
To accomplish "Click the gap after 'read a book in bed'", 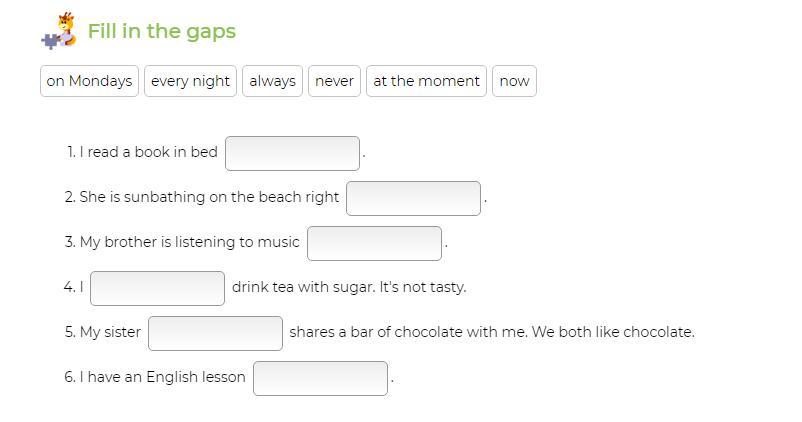I will tap(292, 153).
